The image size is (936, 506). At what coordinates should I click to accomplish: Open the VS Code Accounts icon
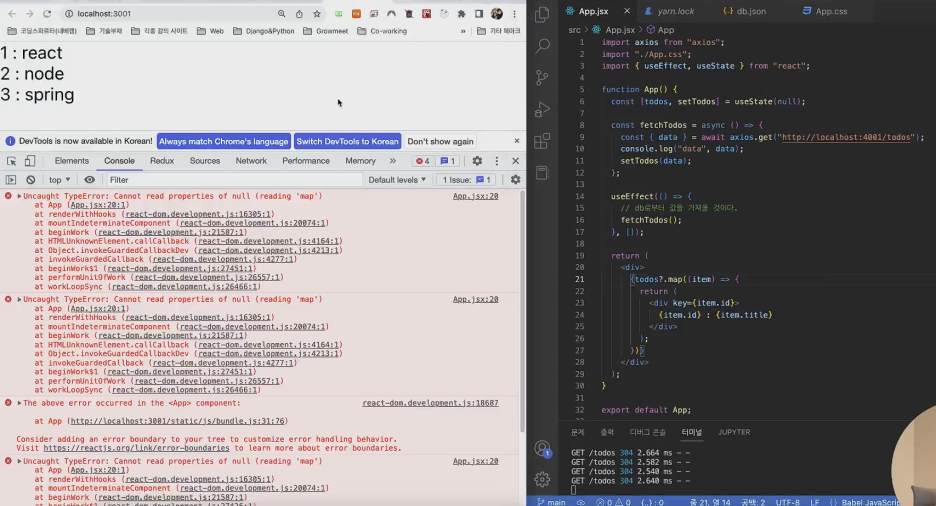coord(542,448)
